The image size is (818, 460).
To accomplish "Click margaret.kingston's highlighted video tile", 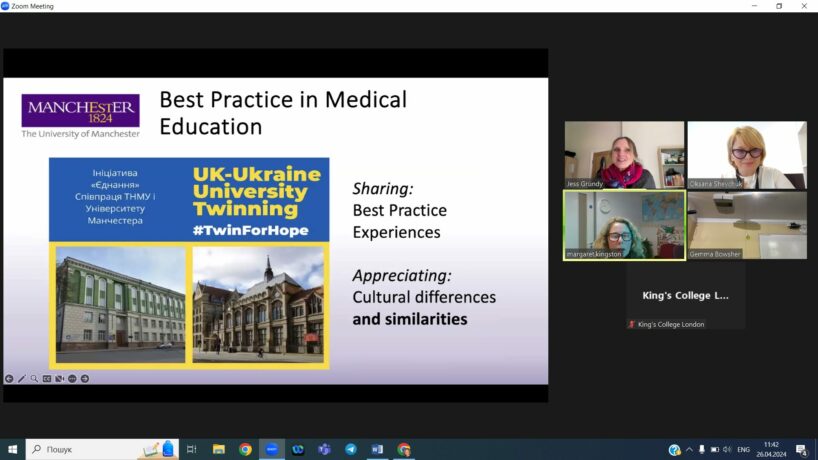I will click(624, 225).
